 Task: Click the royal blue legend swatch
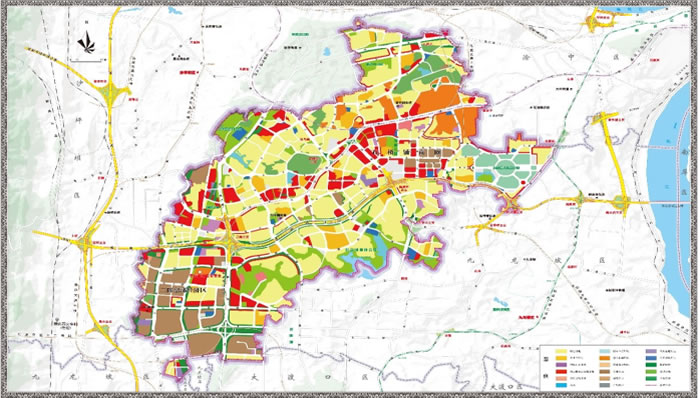point(651,358)
